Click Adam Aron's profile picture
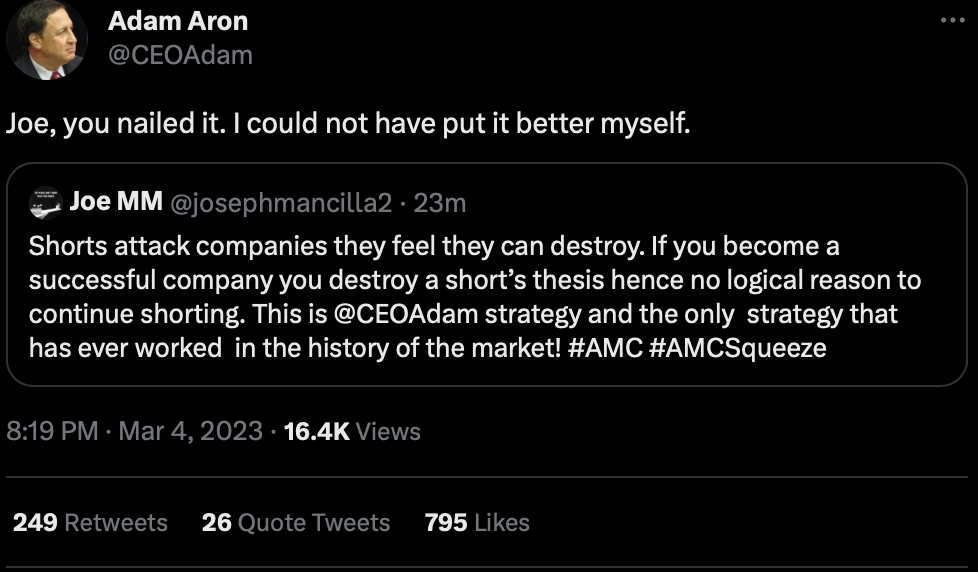This screenshot has height=572, width=978. tap(46, 41)
